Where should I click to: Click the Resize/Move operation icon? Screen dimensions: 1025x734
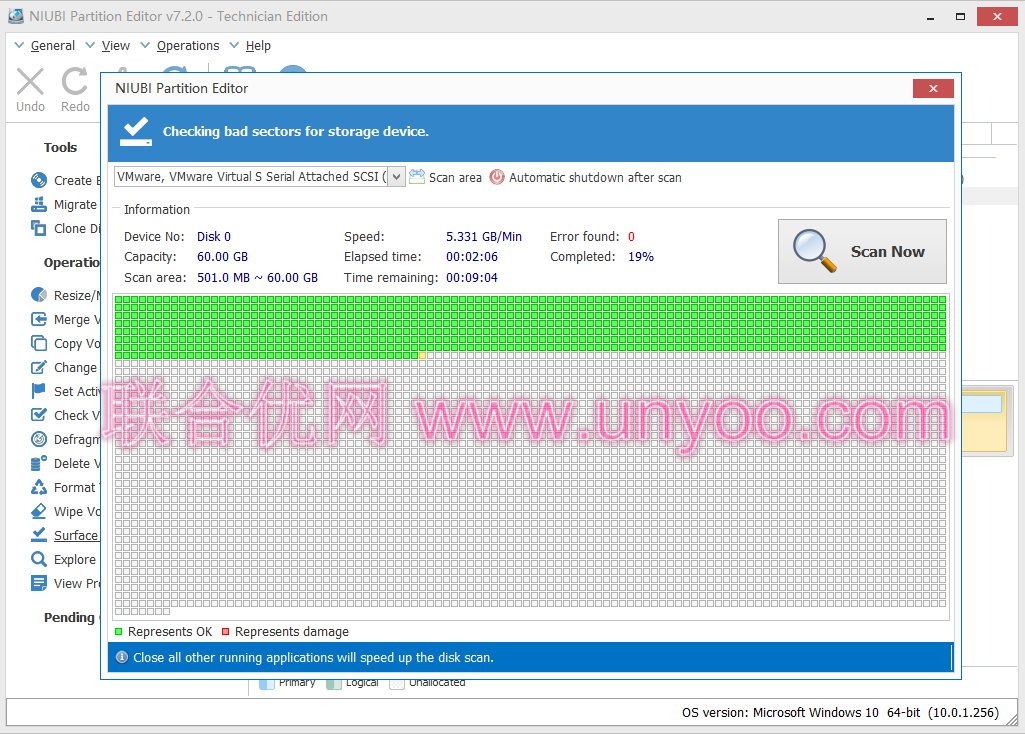pyautogui.click(x=39, y=295)
